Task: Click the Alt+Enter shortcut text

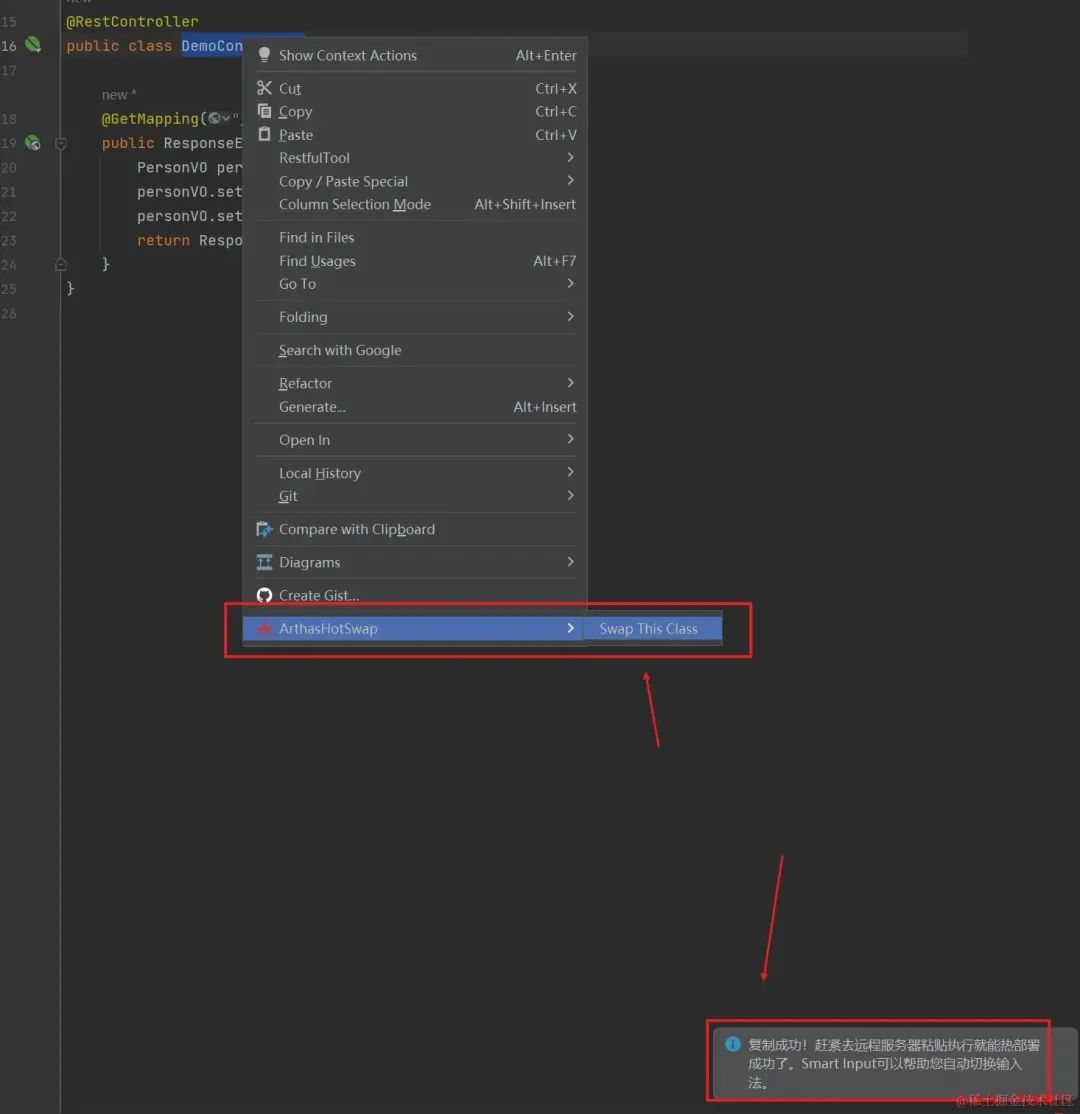Action: tap(546, 55)
